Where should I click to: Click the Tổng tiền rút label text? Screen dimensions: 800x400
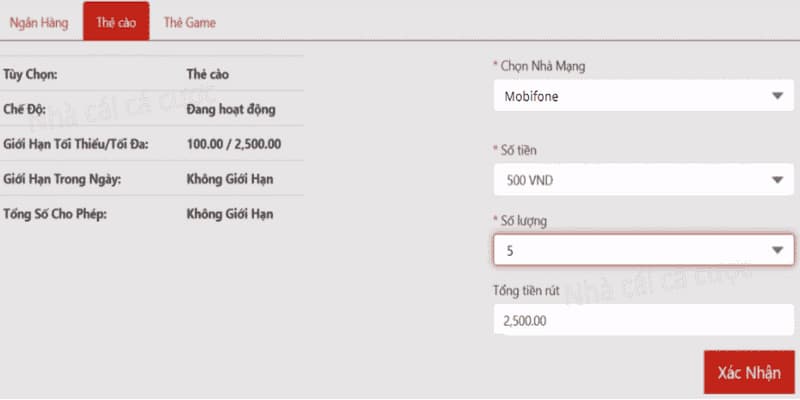click(x=526, y=291)
